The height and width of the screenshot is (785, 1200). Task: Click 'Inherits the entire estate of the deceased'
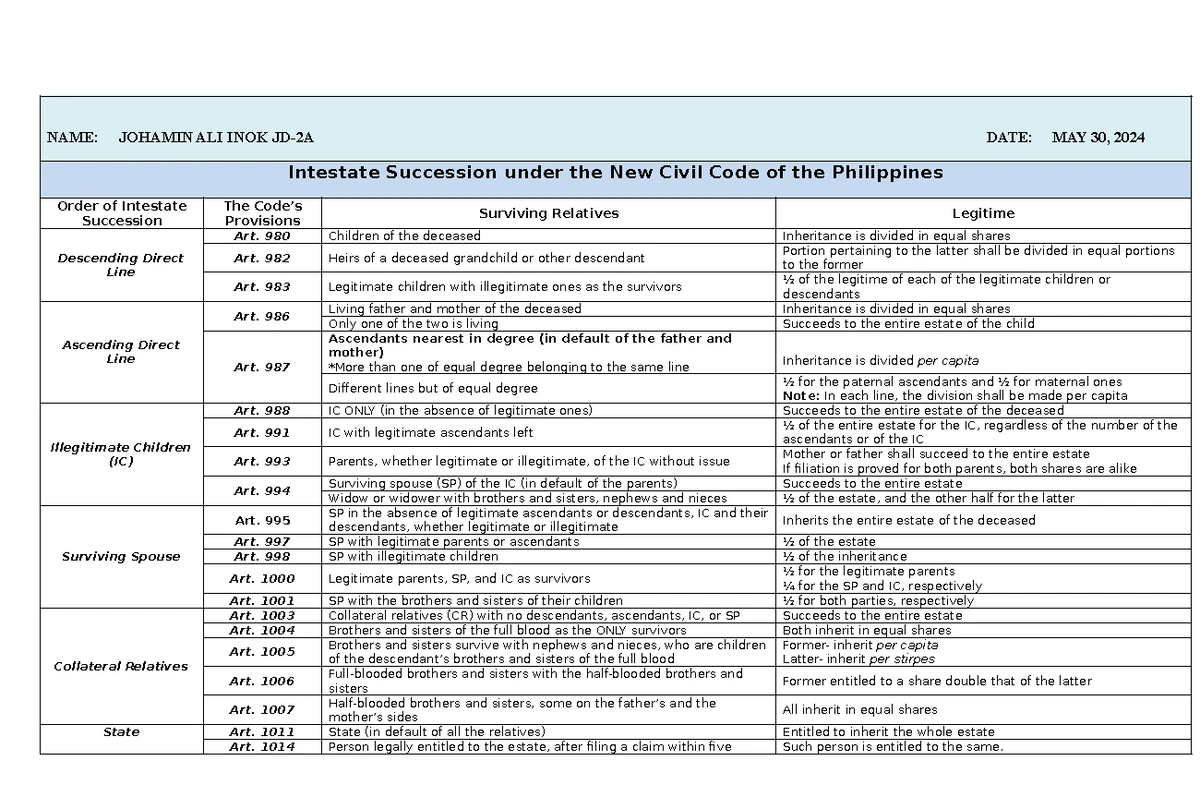coord(910,520)
